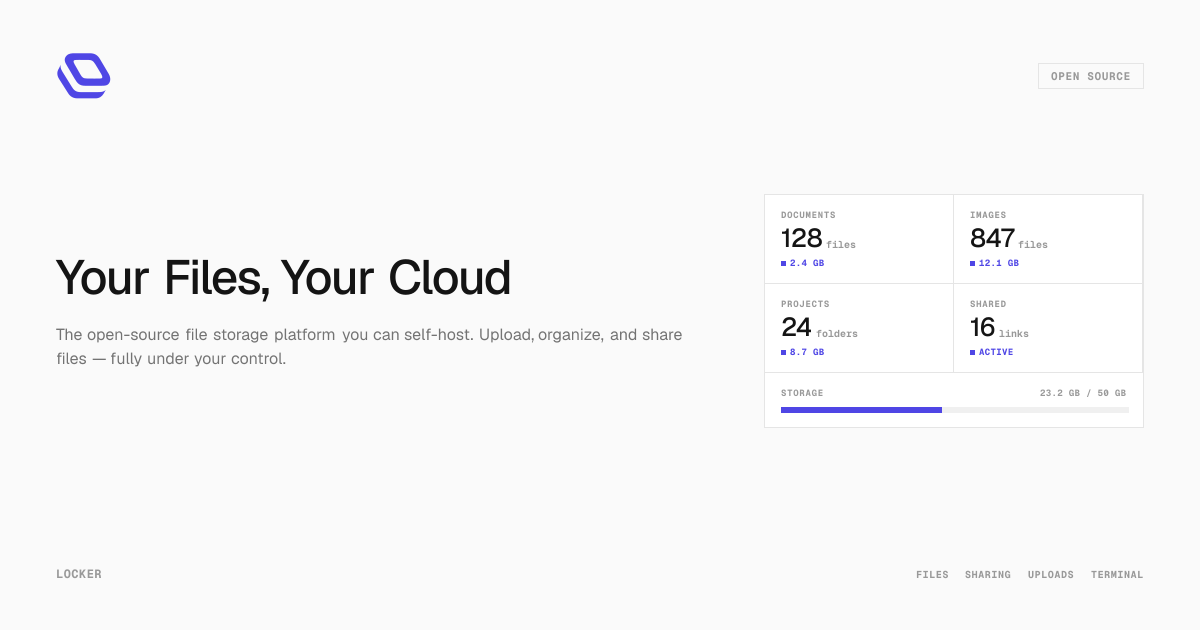Select the Images 847 files count
This screenshot has width=1200, height=630.
[x=1009, y=238]
